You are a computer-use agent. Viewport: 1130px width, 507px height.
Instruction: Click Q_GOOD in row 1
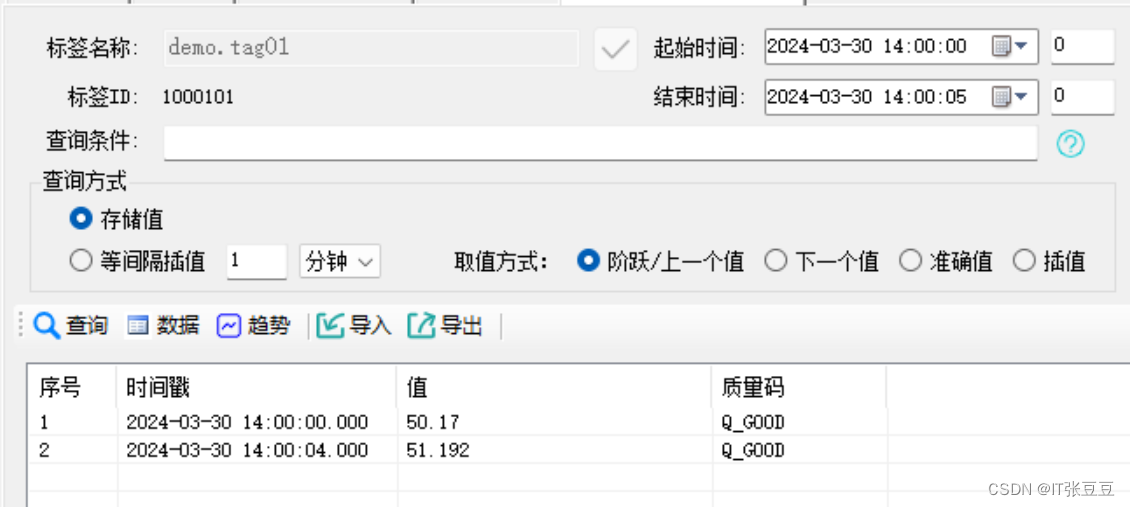click(752, 423)
